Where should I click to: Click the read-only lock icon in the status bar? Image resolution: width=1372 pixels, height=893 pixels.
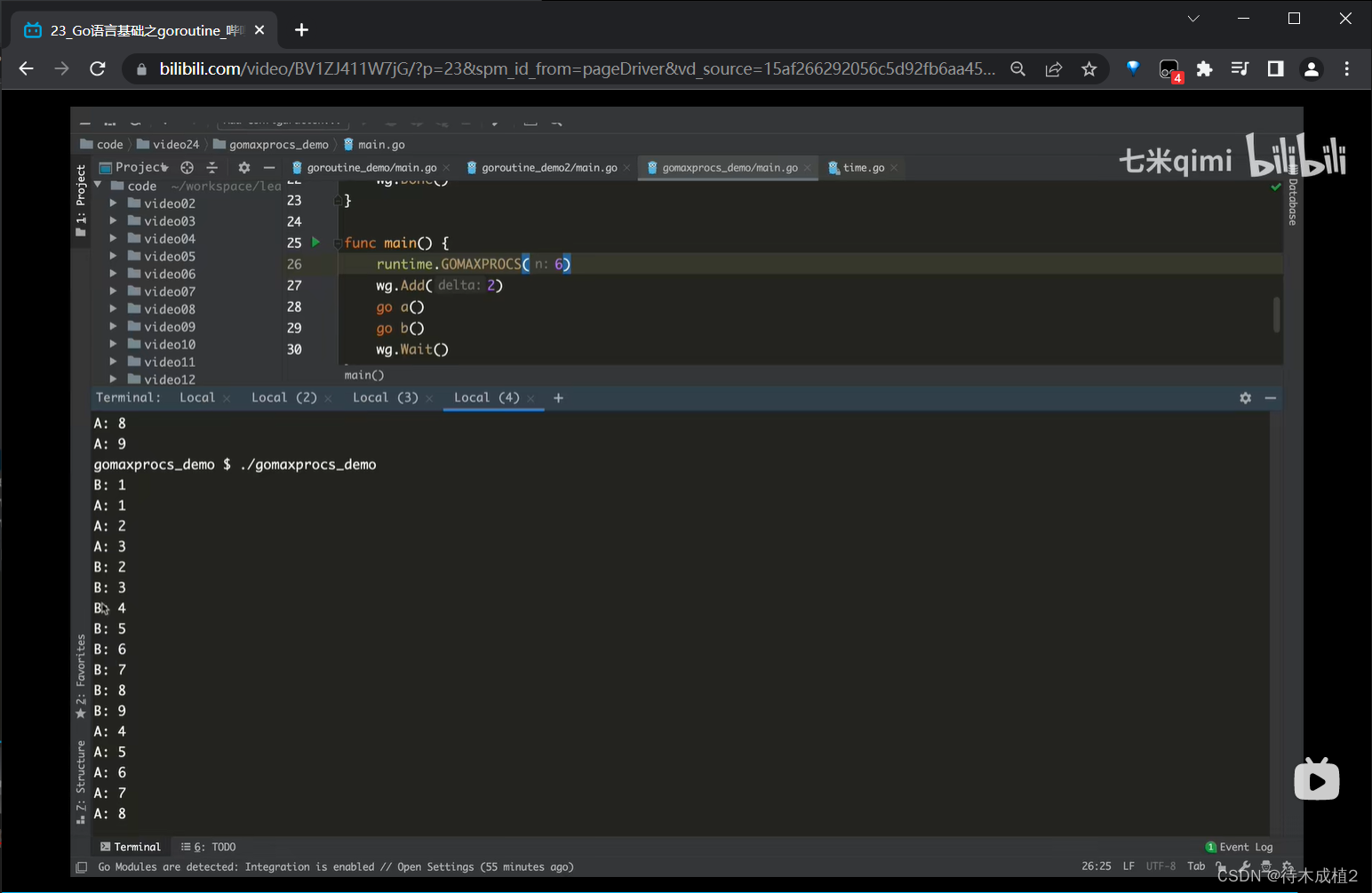(x=1222, y=866)
